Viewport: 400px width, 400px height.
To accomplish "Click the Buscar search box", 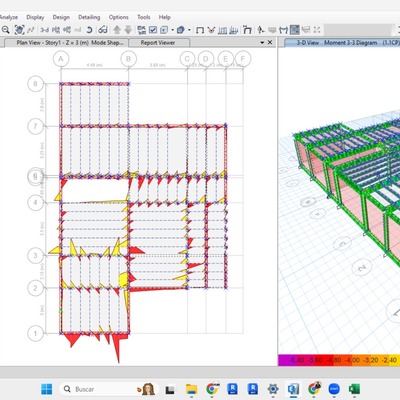I will [x=110, y=389].
